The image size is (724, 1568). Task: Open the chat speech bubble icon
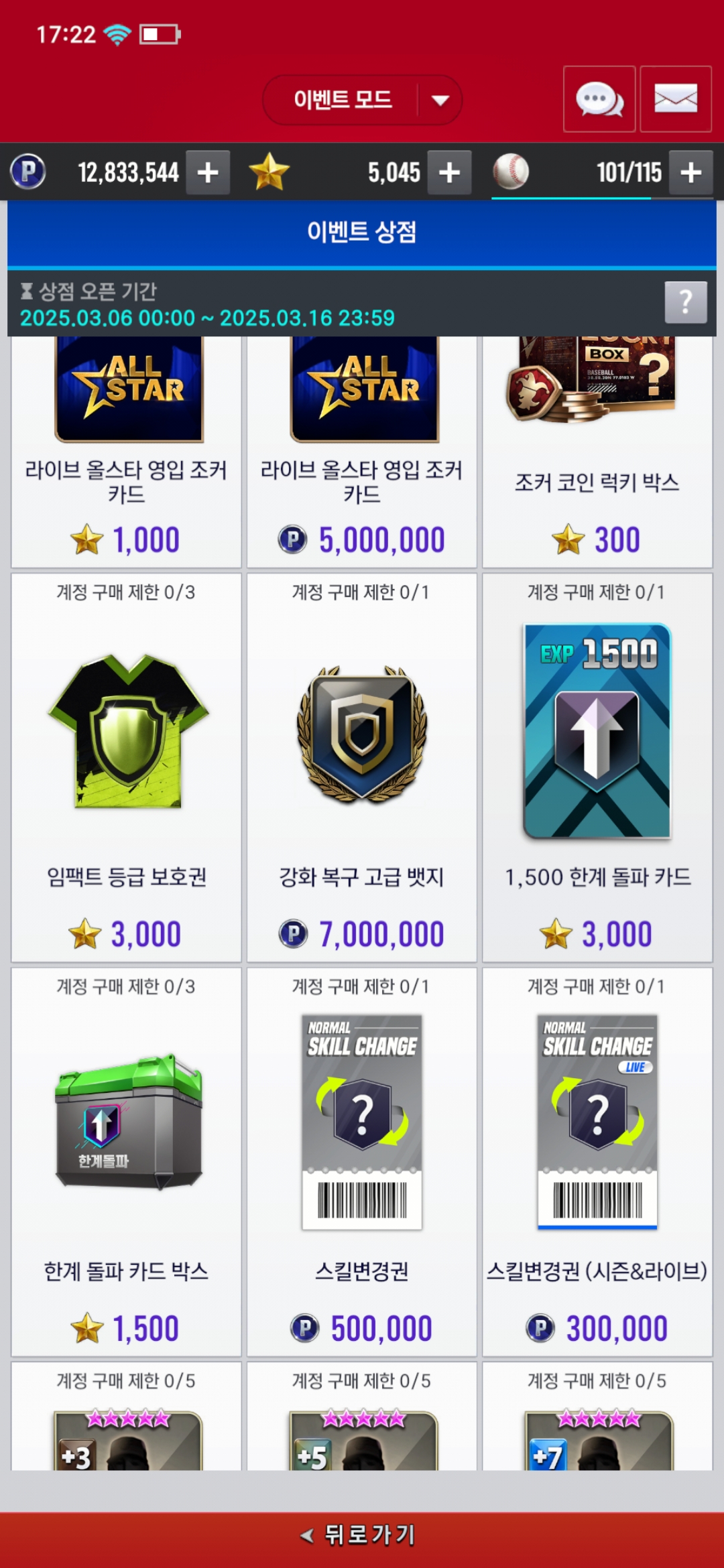tap(599, 99)
